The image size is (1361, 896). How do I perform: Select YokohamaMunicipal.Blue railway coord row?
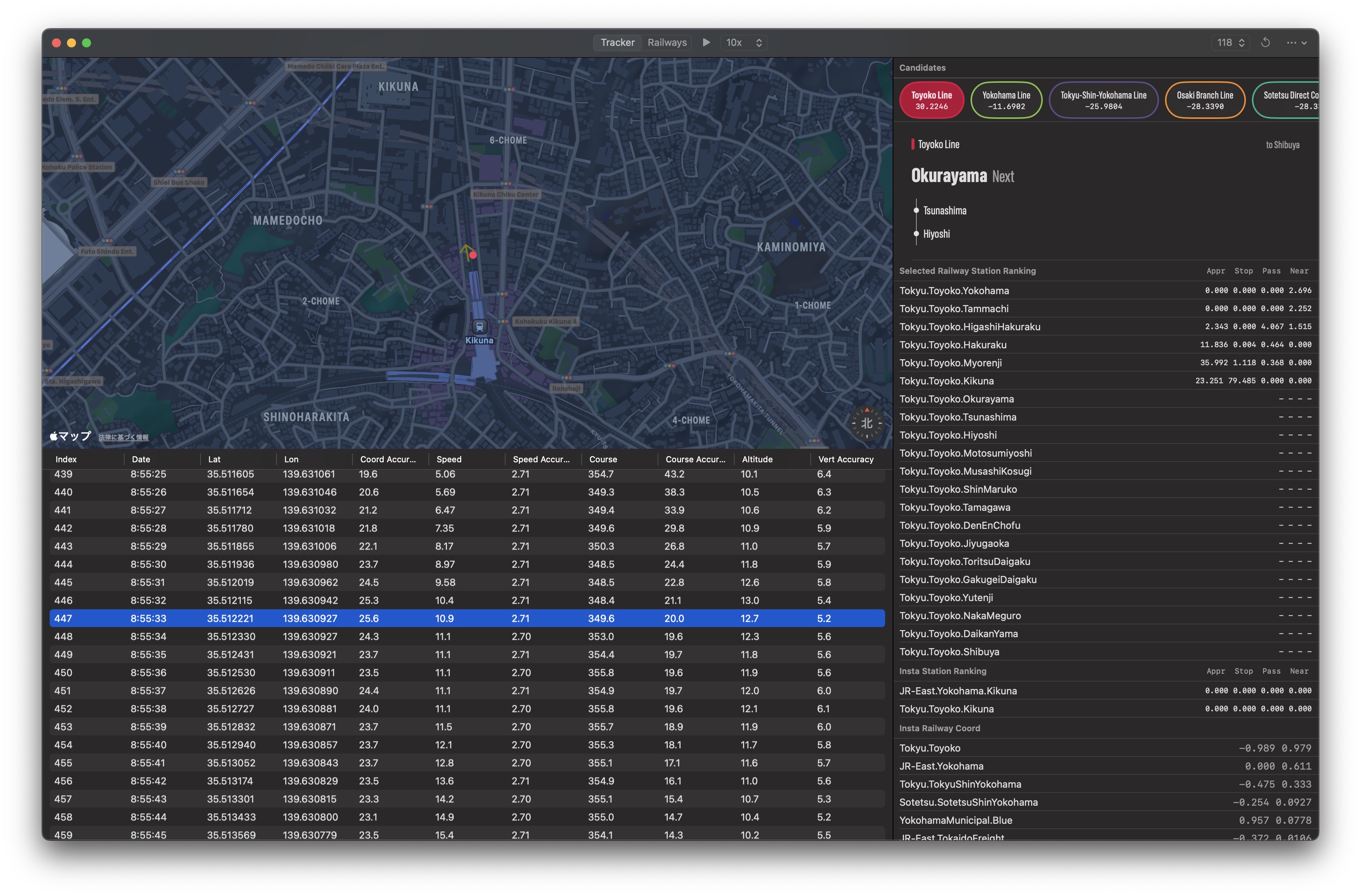(x=1105, y=820)
